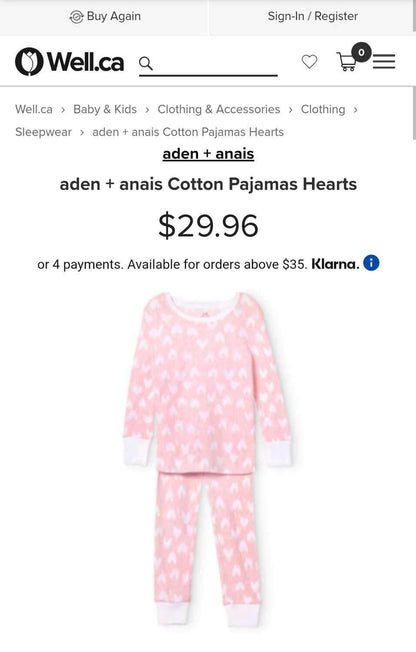Viewport: 416px width, 652px height.
Task: Open aden + anais brand link
Action: point(208,154)
